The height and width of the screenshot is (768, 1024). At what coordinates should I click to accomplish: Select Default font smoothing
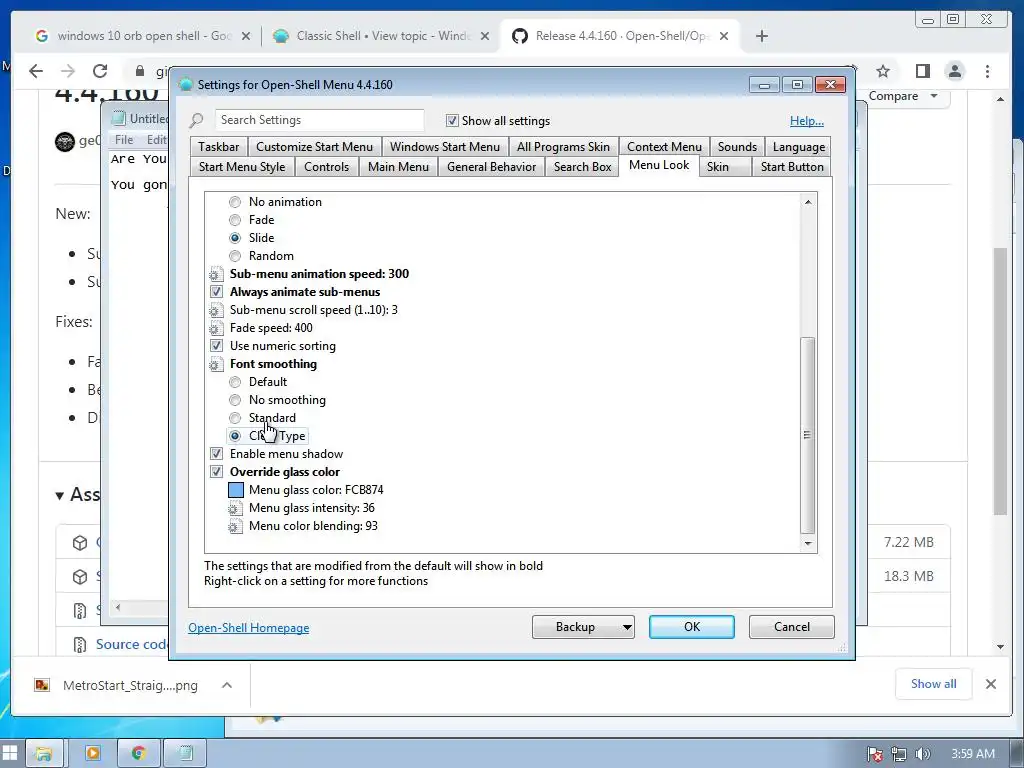tap(235, 382)
